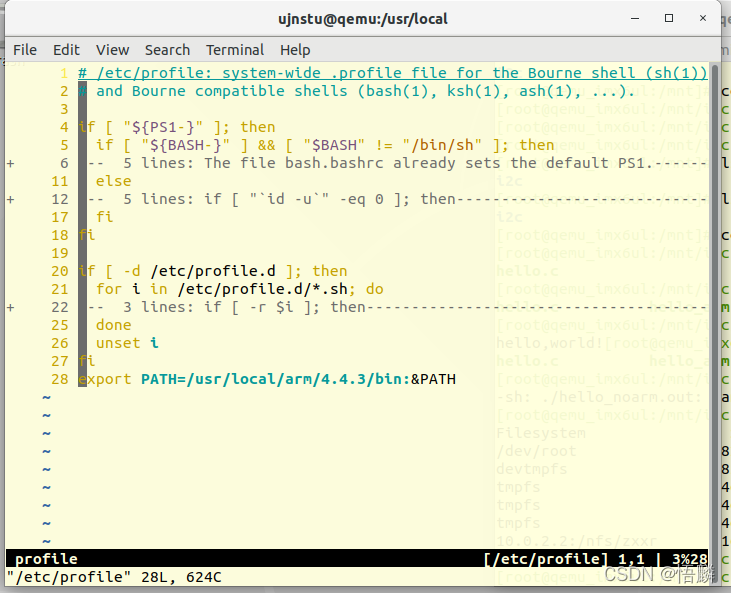
Task: Click line 20 with /etc/profile.d test
Action: point(213,271)
